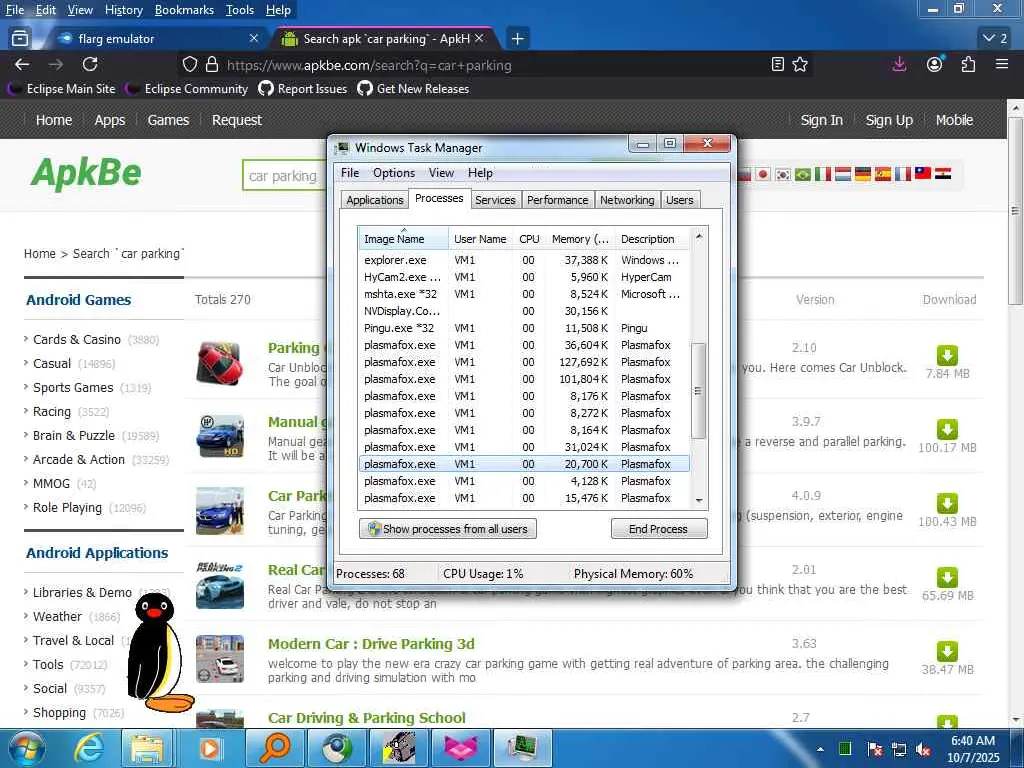Click the process list scrollbar thumb
Screen dimensions: 1024x768
(x=699, y=391)
